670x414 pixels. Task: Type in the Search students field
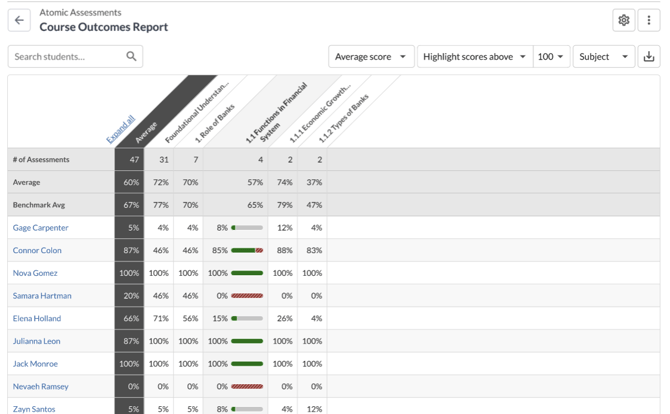68,57
